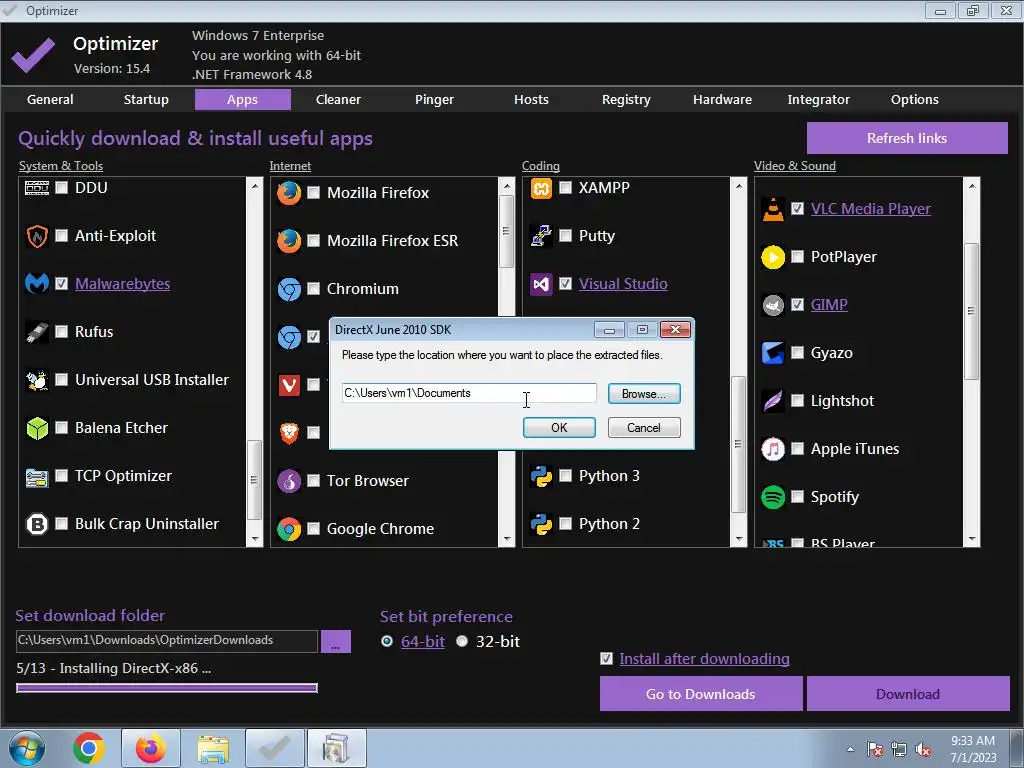The image size is (1024, 768).
Task: Click down arrow of Video & Sound scrollbar
Action: [972, 539]
